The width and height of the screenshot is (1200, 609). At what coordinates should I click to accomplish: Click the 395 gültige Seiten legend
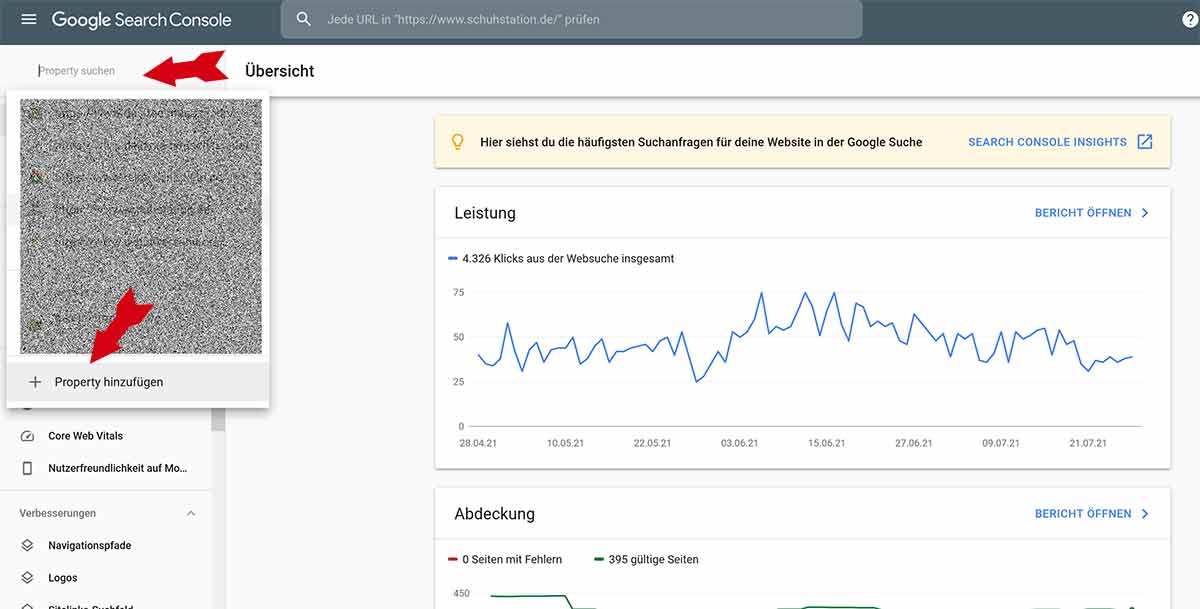[646, 559]
